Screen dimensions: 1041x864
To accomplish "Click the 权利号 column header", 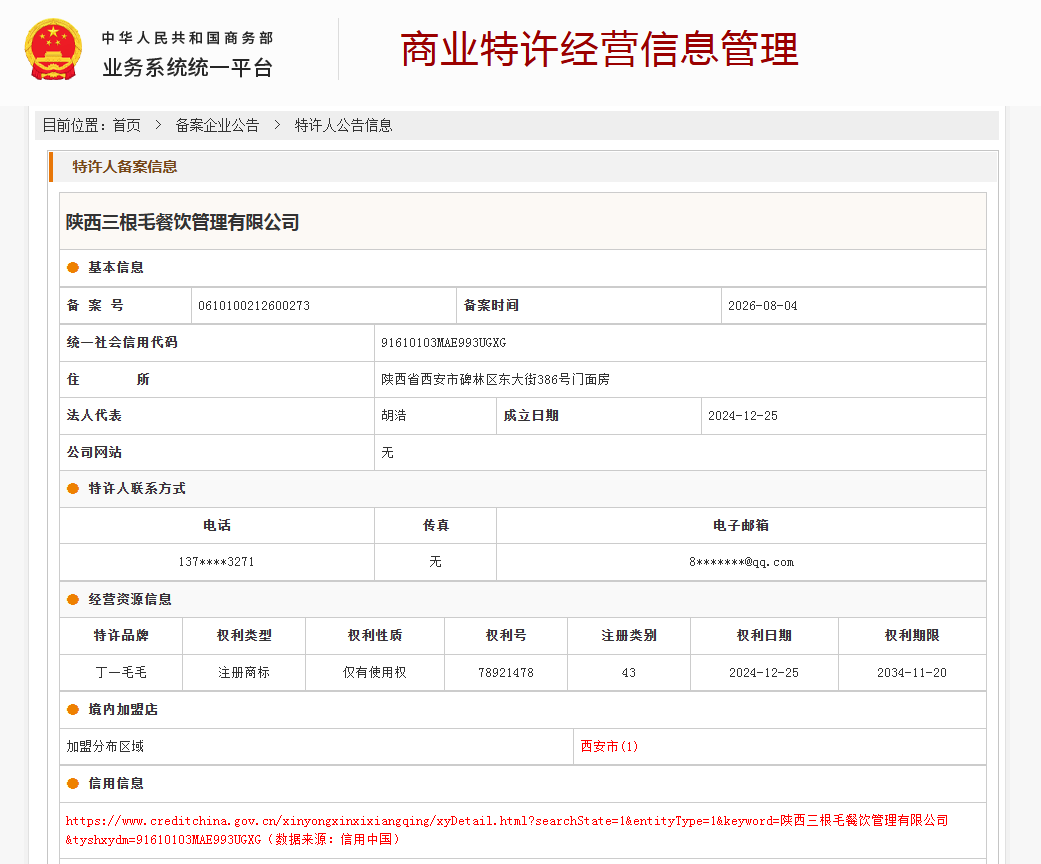I will (x=506, y=636).
